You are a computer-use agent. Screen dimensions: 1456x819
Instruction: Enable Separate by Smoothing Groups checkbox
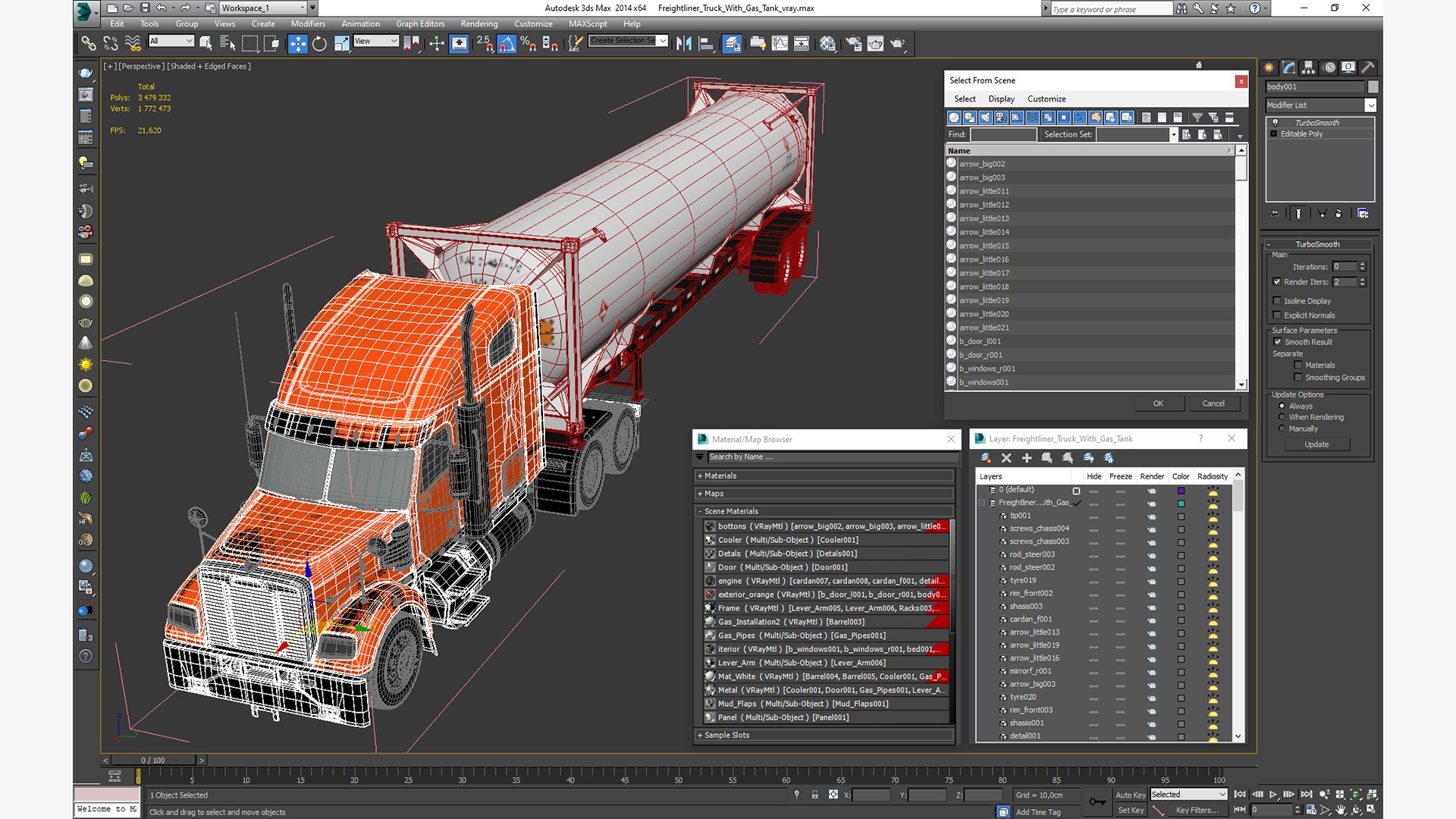[1298, 378]
